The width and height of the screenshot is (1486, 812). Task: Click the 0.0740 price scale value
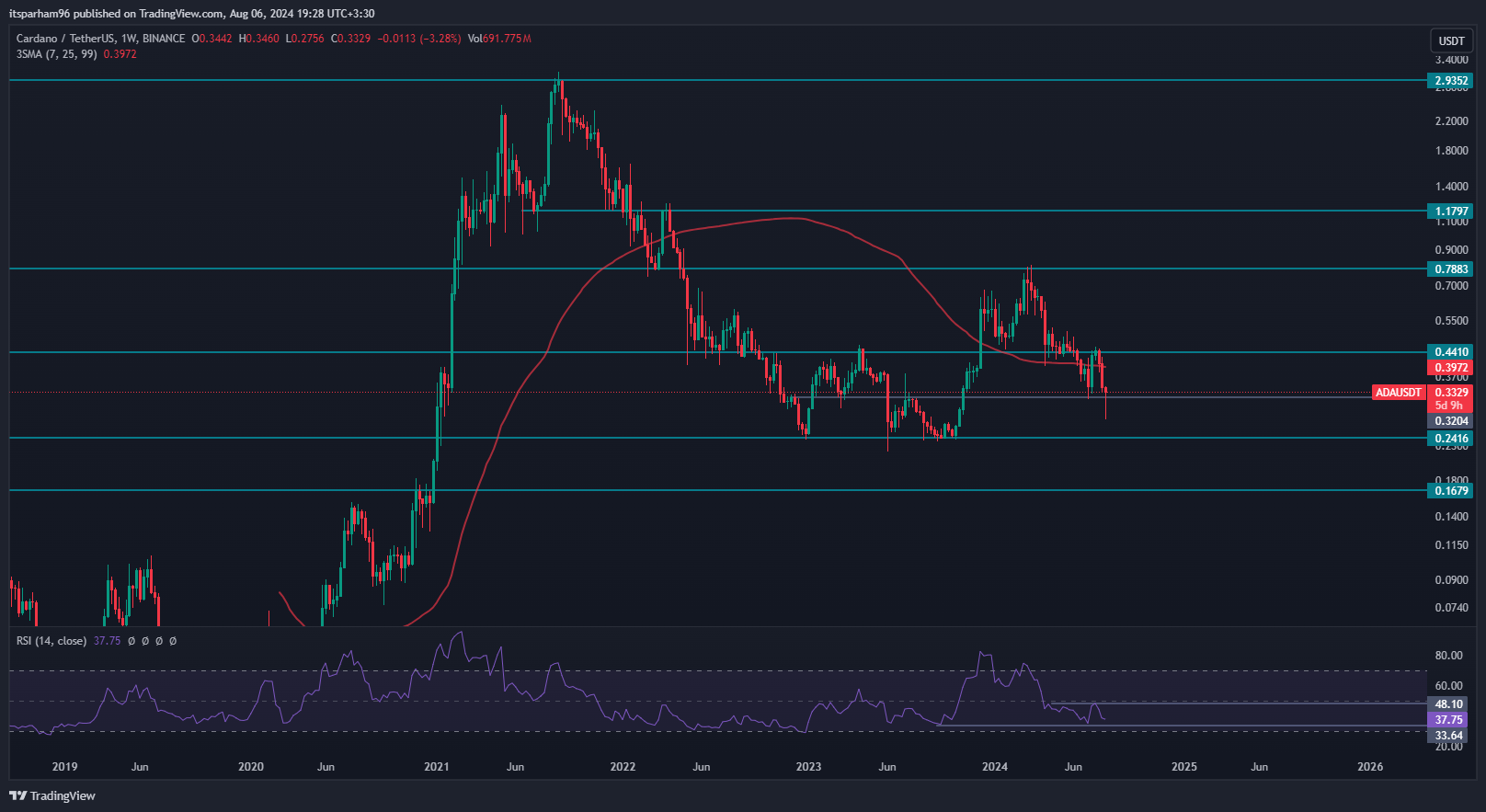click(x=1451, y=608)
